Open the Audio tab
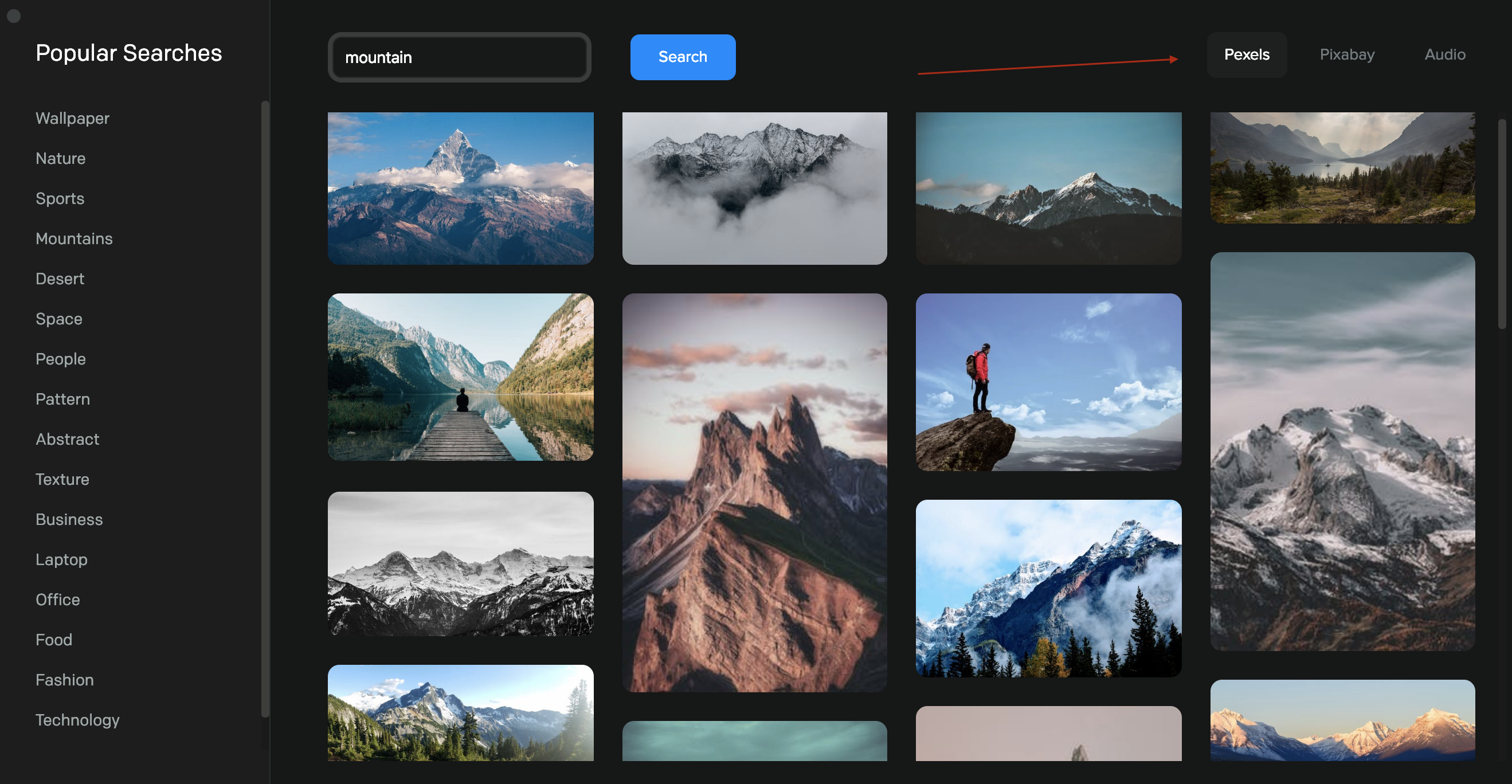The height and width of the screenshot is (784, 1512). point(1445,54)
